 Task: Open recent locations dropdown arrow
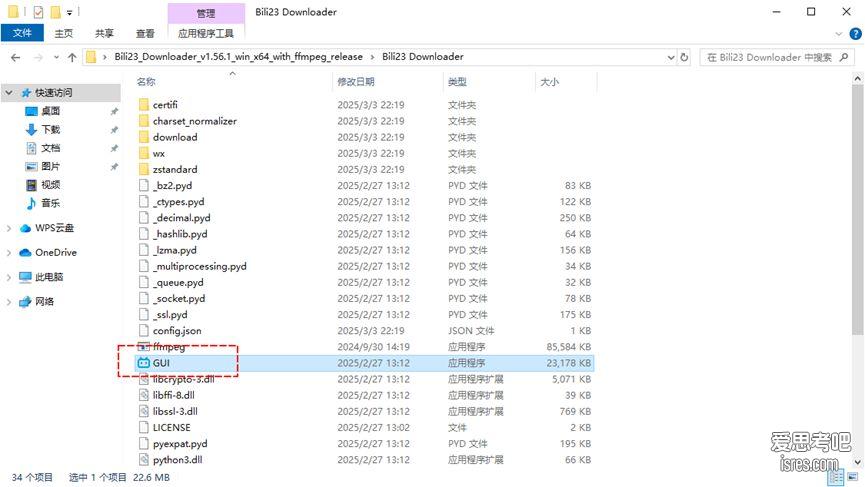(56, 57)
